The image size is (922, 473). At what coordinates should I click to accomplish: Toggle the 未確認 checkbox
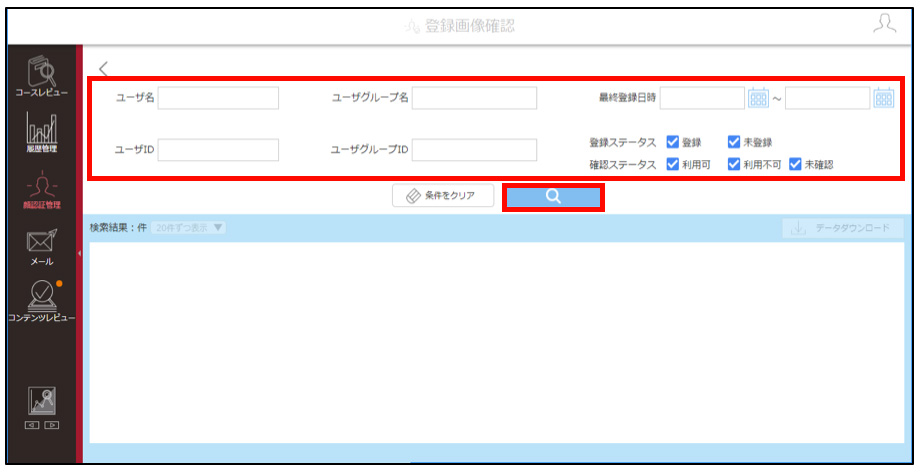[795, 164]
